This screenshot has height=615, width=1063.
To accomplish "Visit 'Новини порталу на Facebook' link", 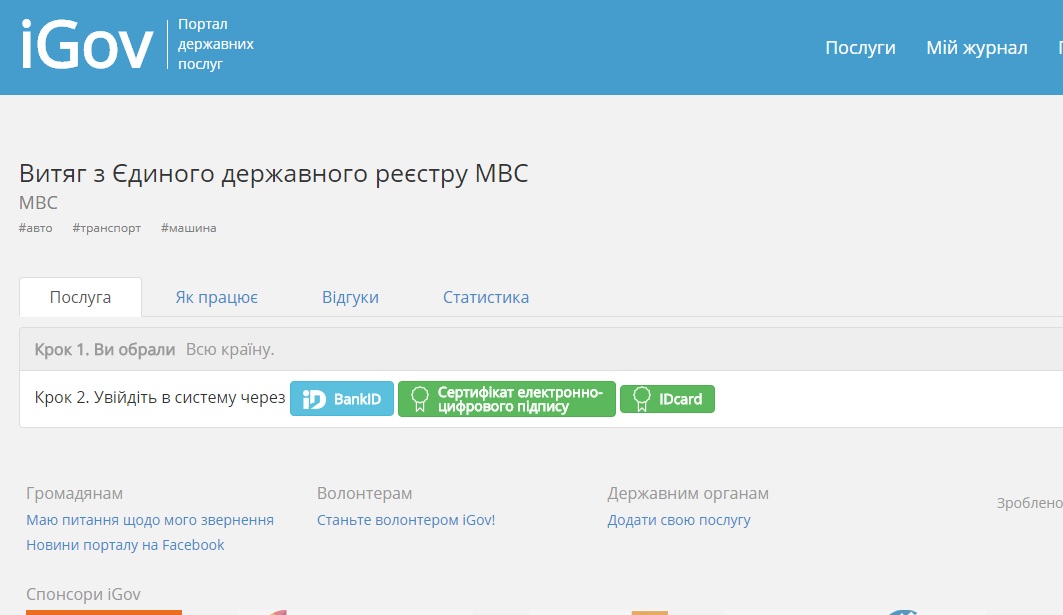I will [125, 545].
